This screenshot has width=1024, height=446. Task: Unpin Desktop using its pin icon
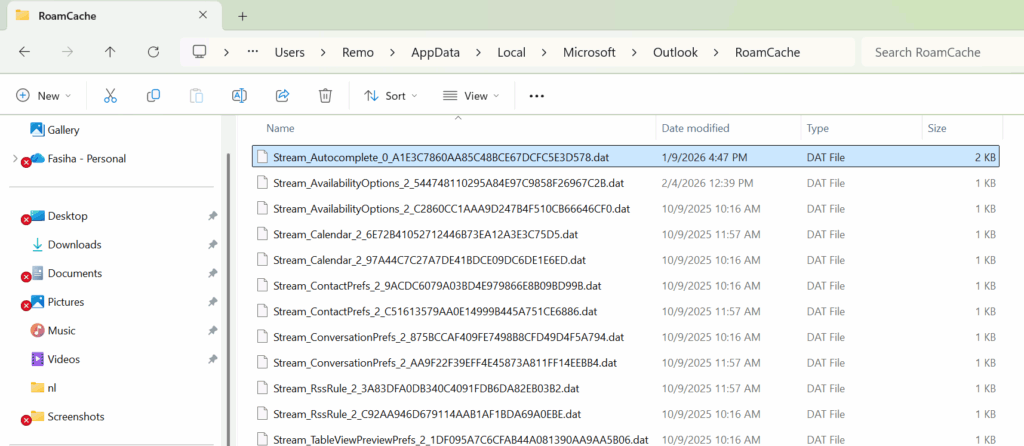point(212,216)
